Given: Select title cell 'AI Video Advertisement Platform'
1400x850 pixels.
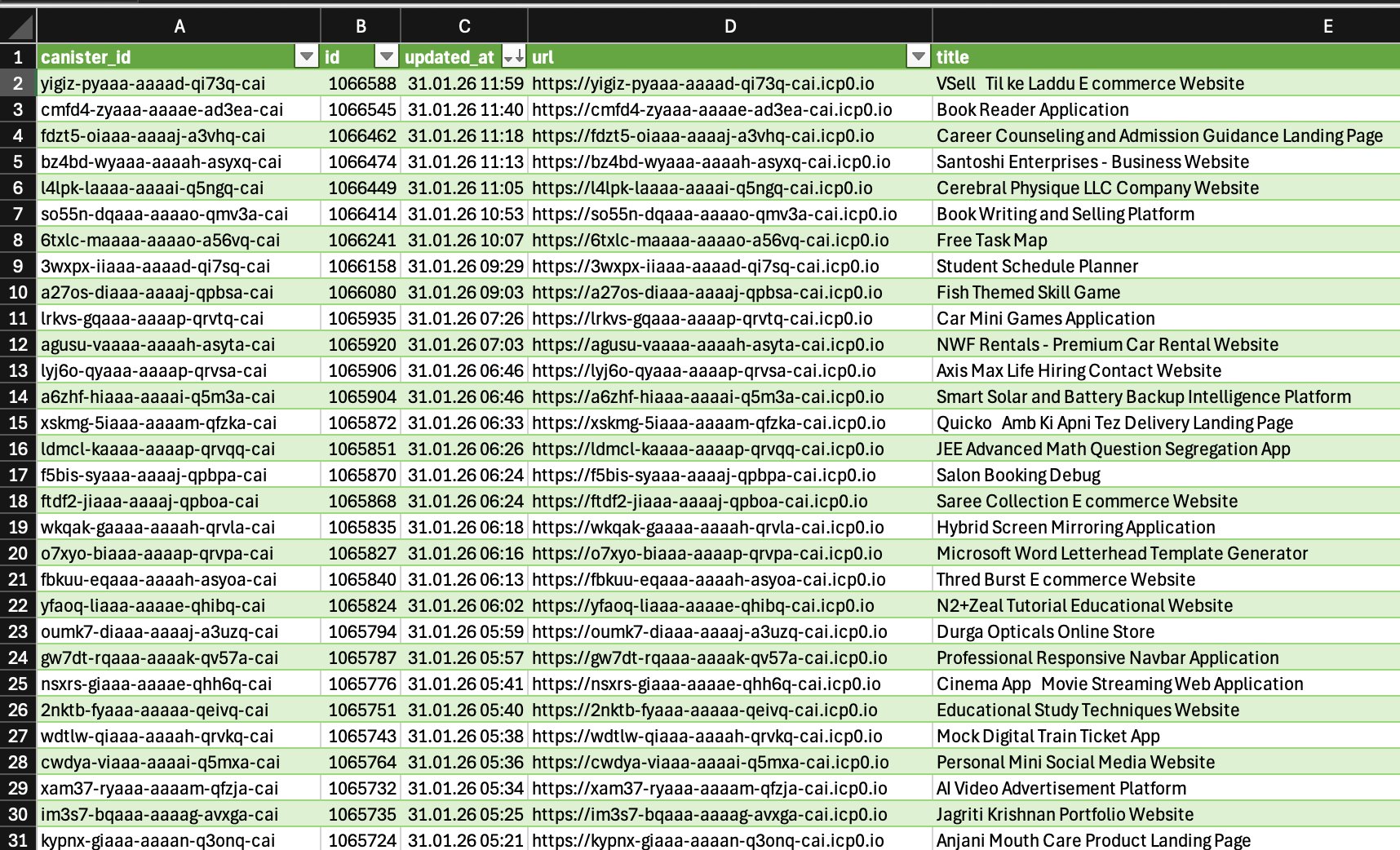Looking at the screenshot, I should 1166,788.
